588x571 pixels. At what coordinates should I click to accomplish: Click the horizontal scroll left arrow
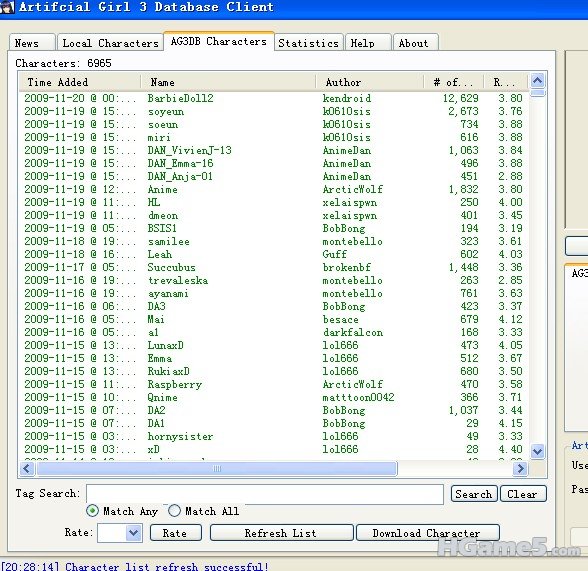click(27, 468)
